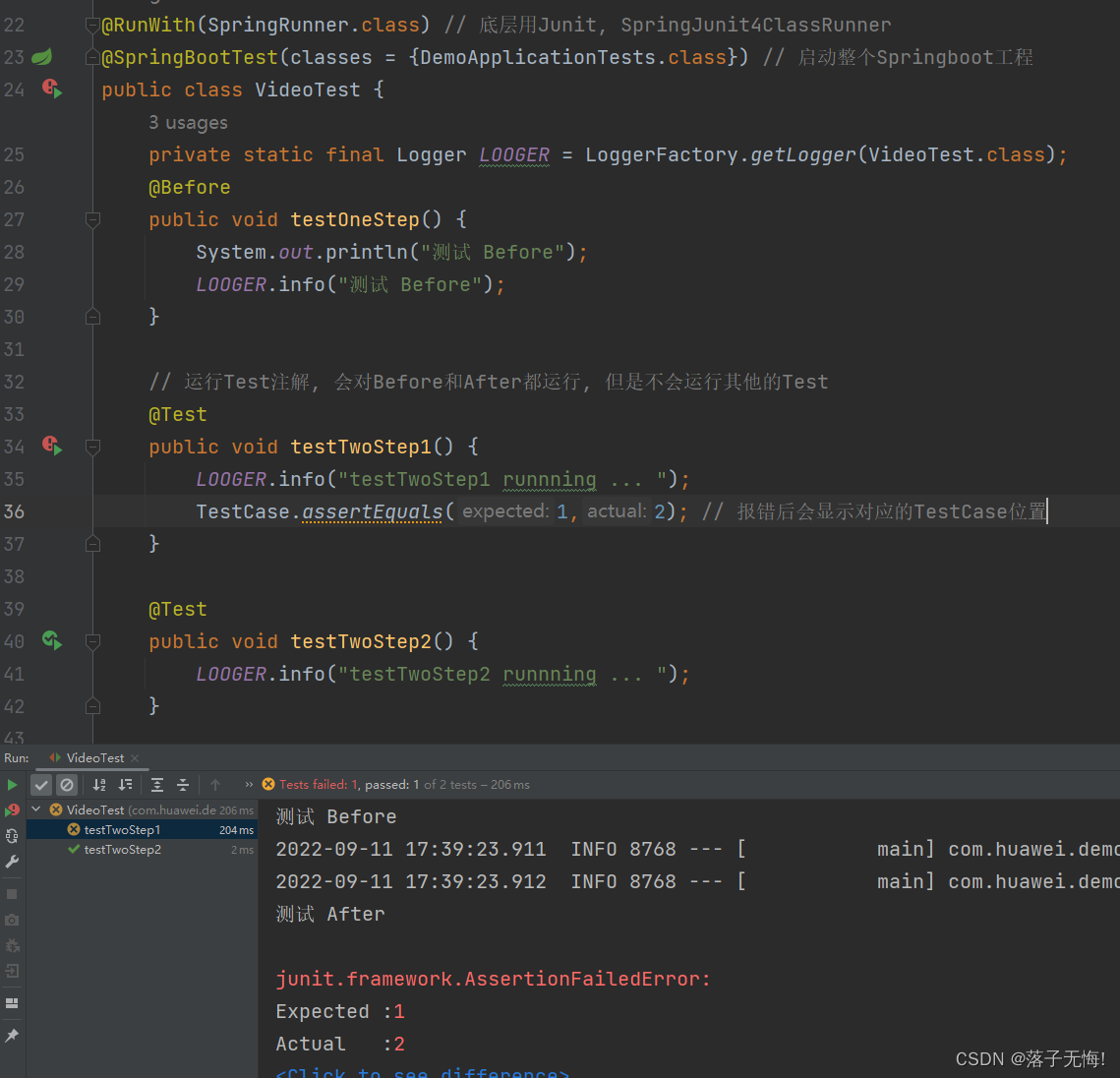Click the VideoTest class name on line 24
The width and height of the screenshot is (1120, 1078).
tap(308, 90)
